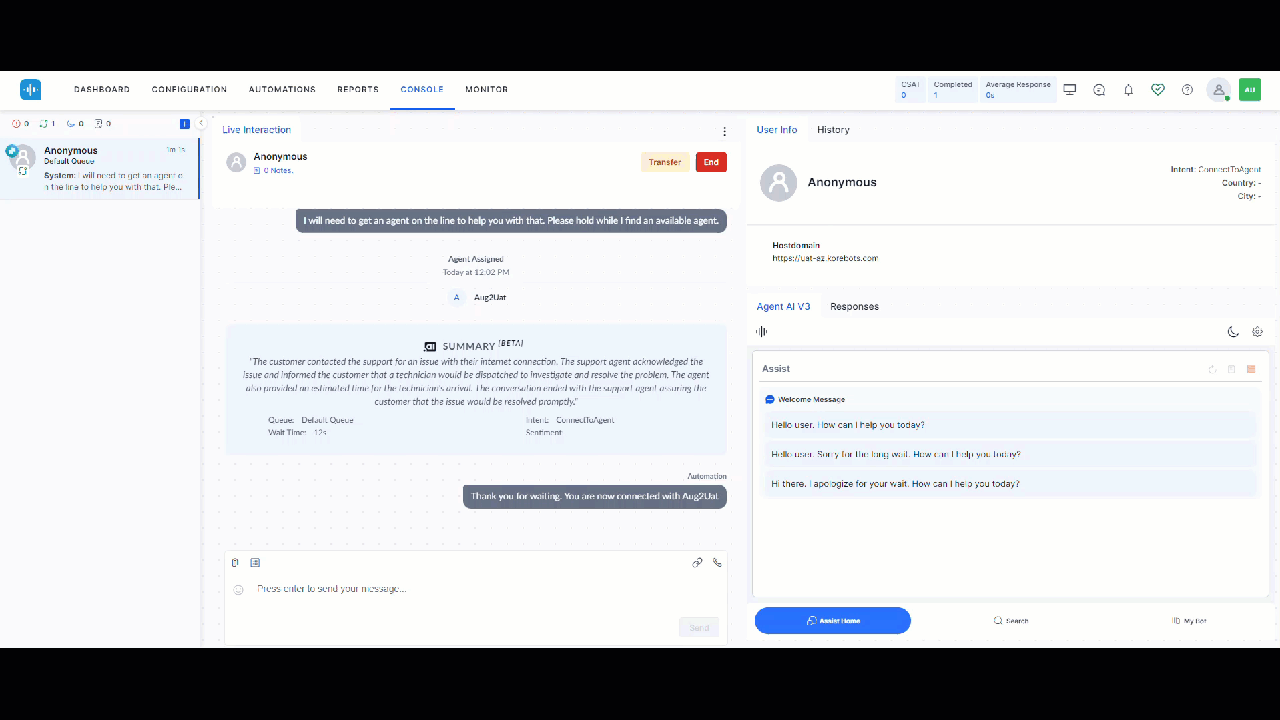The width and height of the screenshot is (1280, 720).
Task: Open the notifications bell icon
Action: coord(1128,89)
